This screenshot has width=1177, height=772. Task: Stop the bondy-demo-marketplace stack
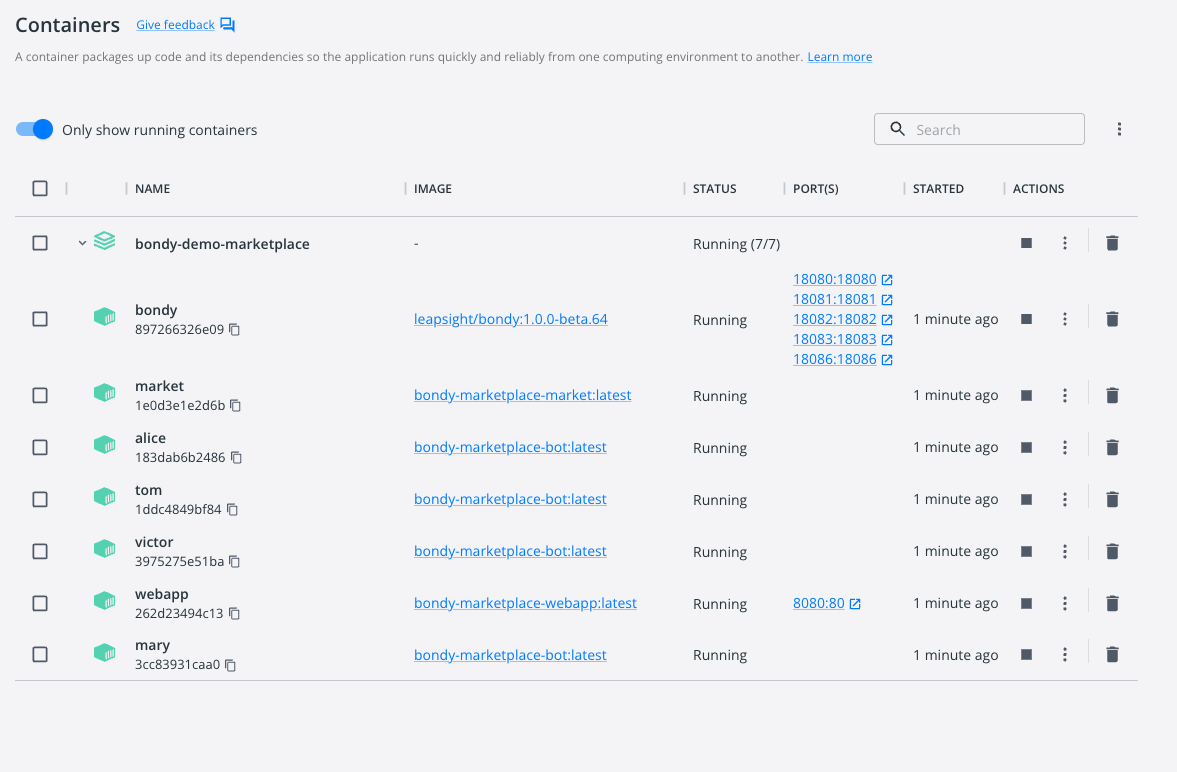click(1026, 243)
